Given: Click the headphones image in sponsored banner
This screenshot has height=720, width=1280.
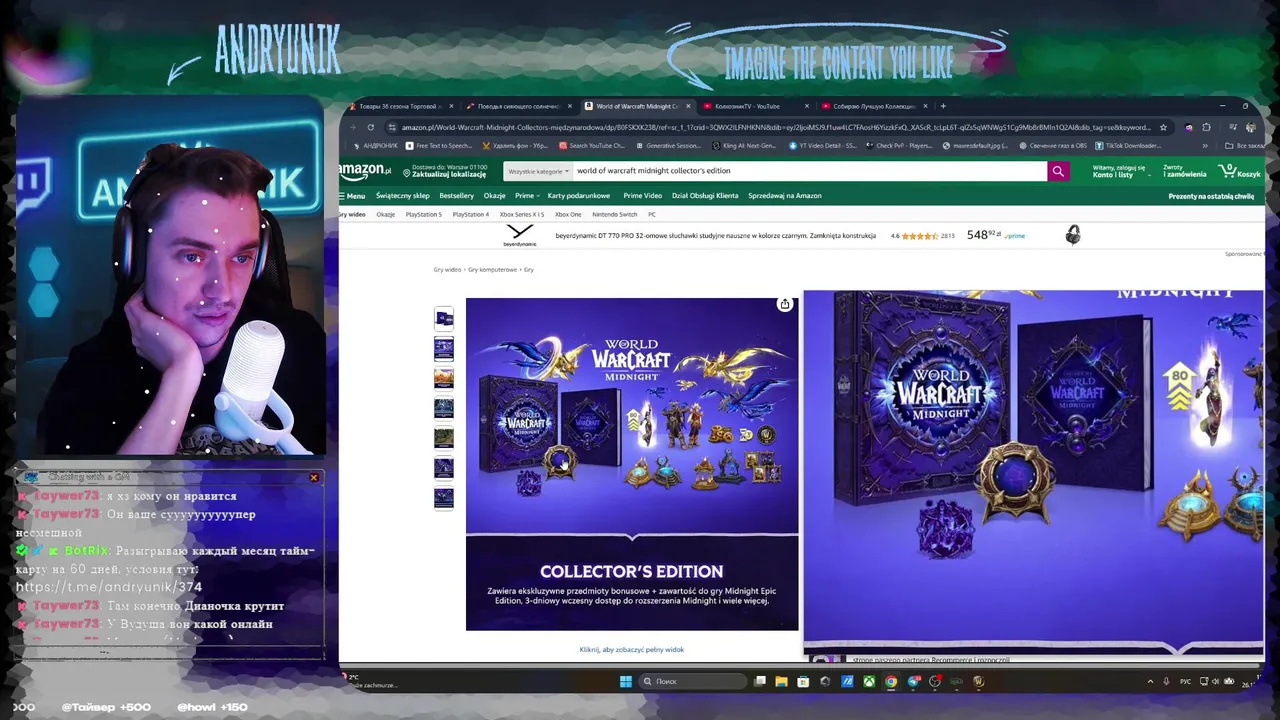Looking at the screenshot, I should click(x=1073, y=235).
